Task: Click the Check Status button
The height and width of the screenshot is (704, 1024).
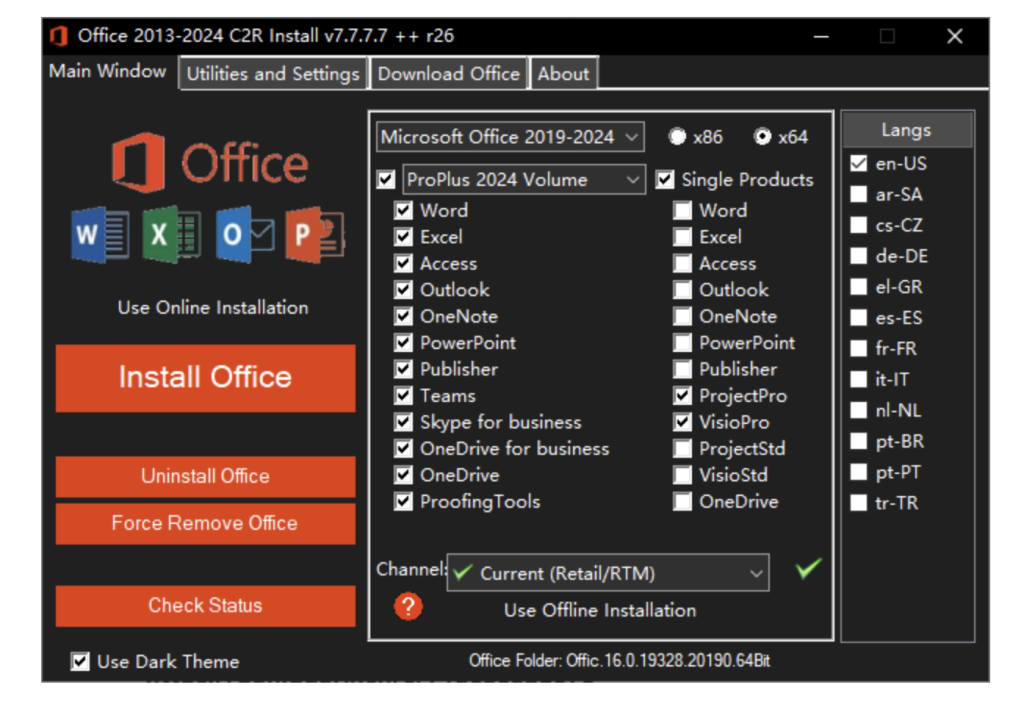Action: (x=205, y=605)
